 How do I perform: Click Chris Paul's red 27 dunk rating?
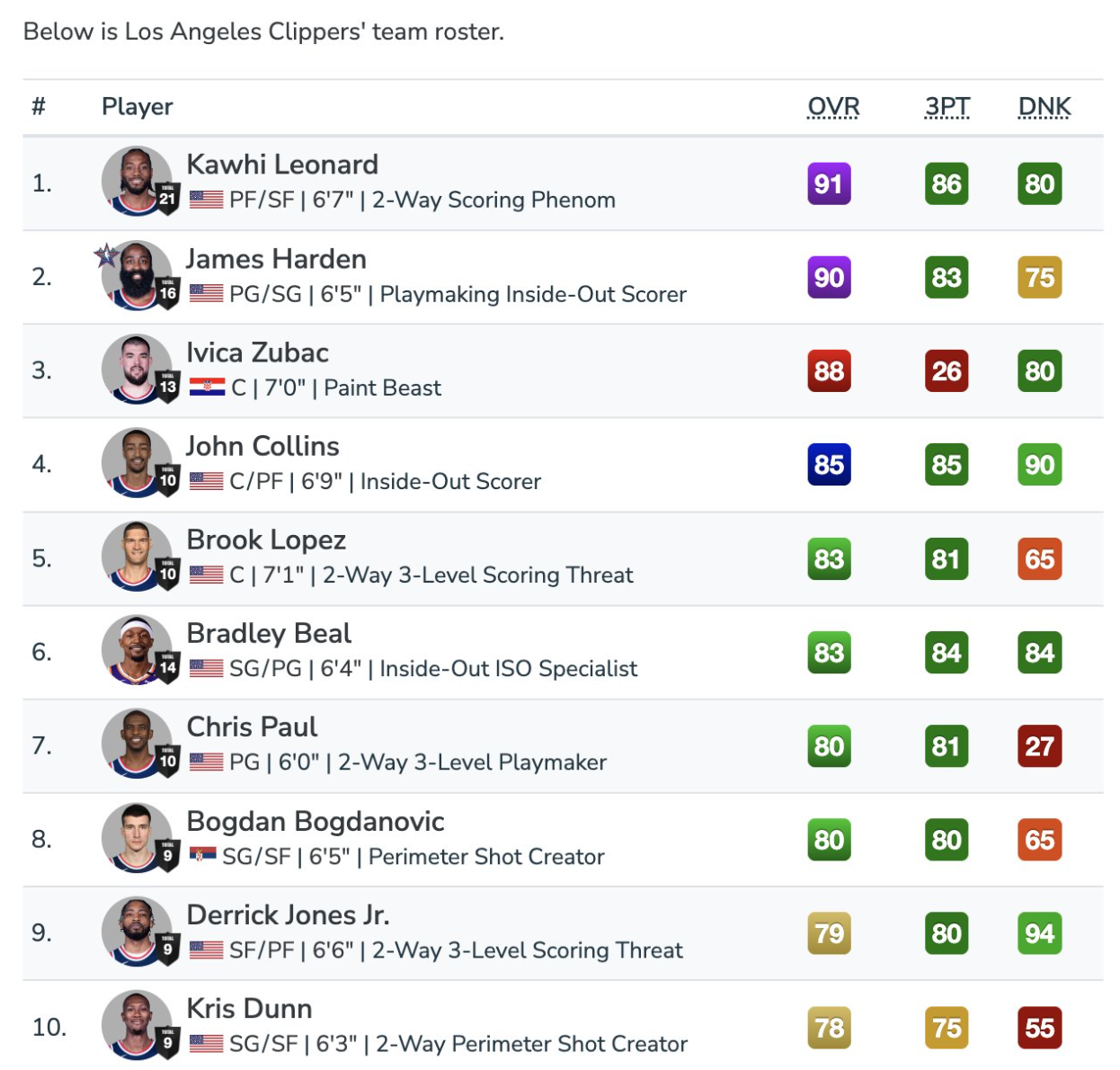point(1040,746)
